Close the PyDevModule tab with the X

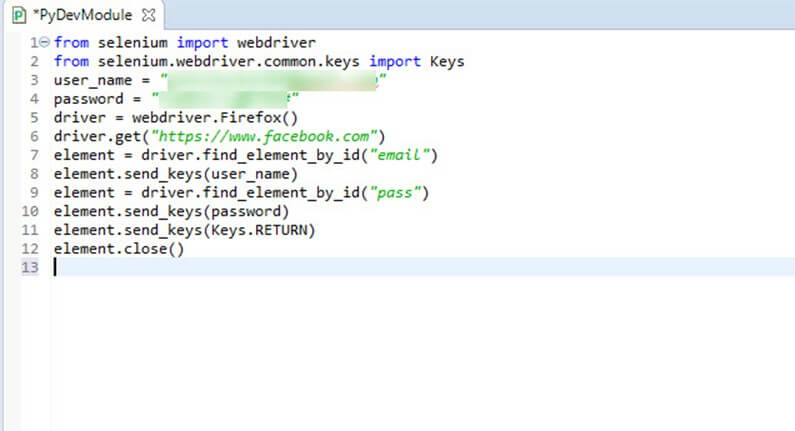149,16
